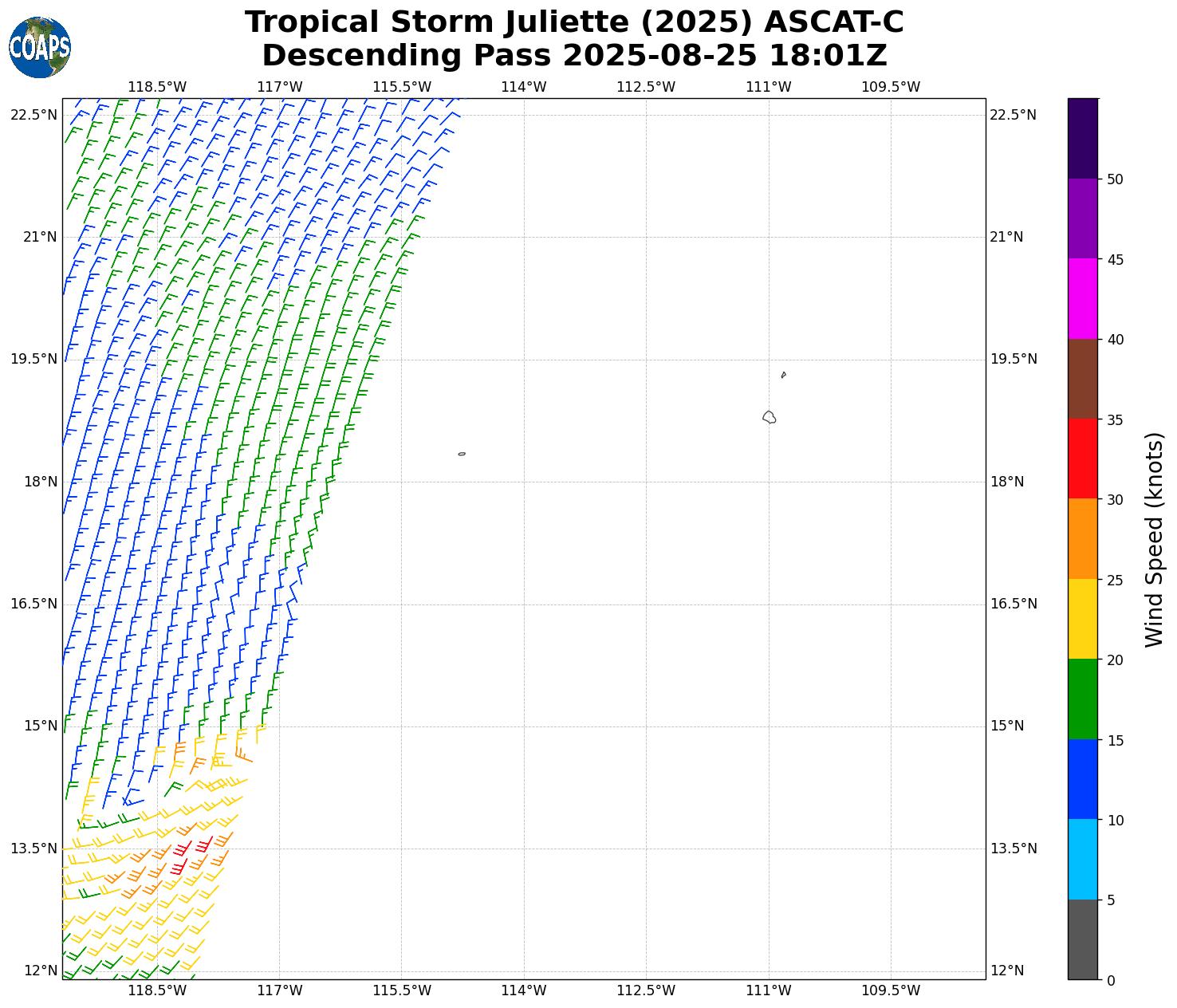Click the Wind Speed (knots) colorbar label
This screenshot has width=1177, height=1008.
tap(1154, 539)
